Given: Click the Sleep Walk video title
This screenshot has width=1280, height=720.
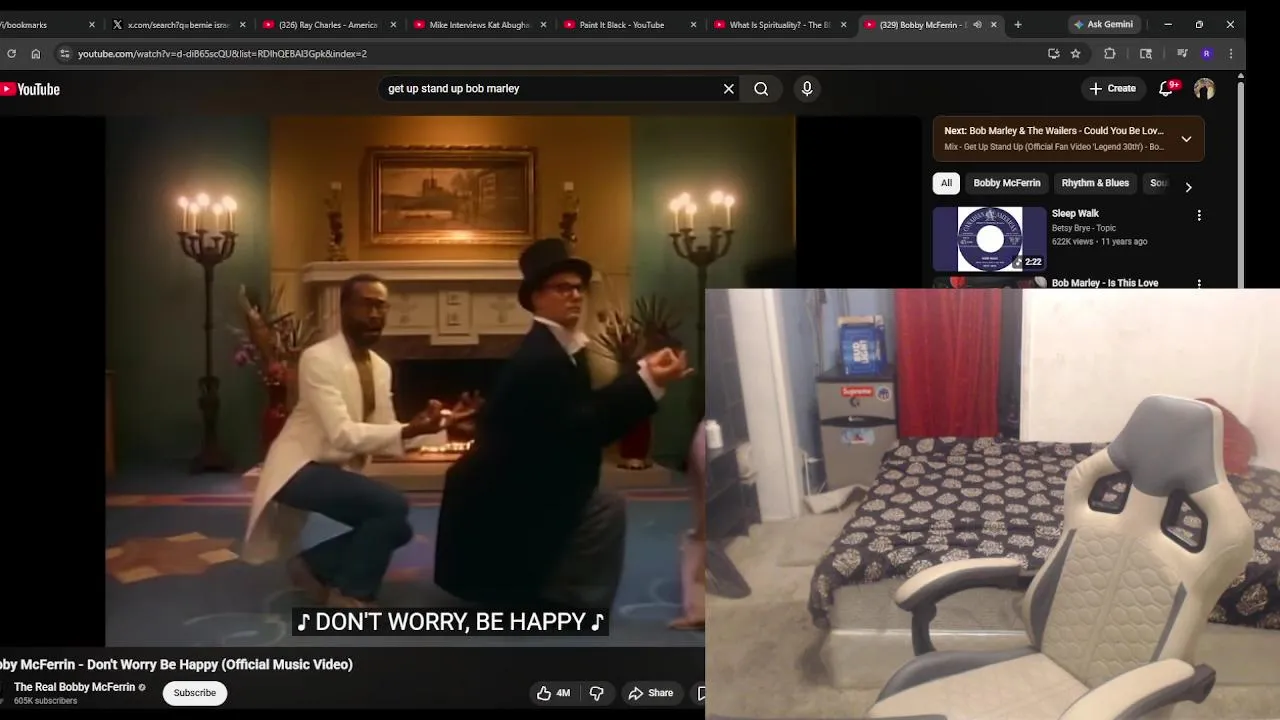Looking at the screenshot, I should [x=1075, y=213].
